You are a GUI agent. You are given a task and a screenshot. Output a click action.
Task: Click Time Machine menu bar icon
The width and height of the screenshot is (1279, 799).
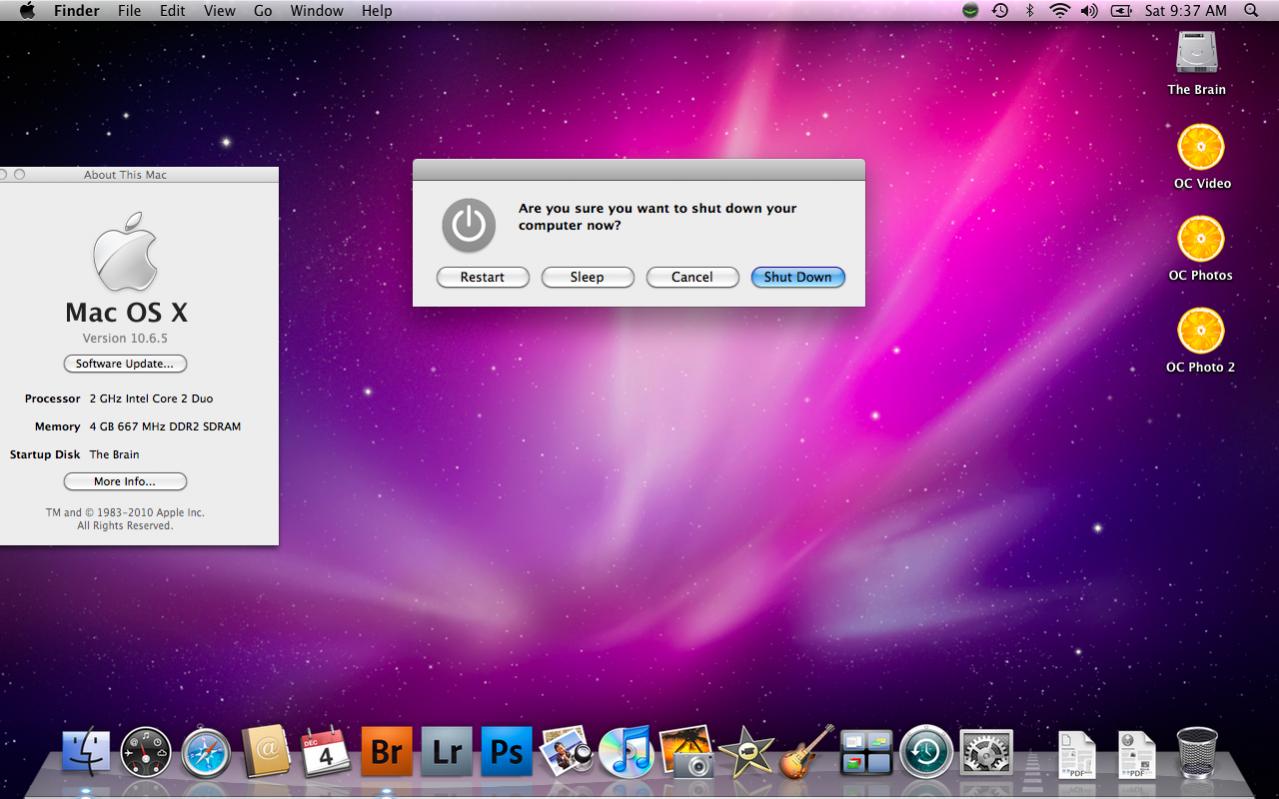(1000, 10)
